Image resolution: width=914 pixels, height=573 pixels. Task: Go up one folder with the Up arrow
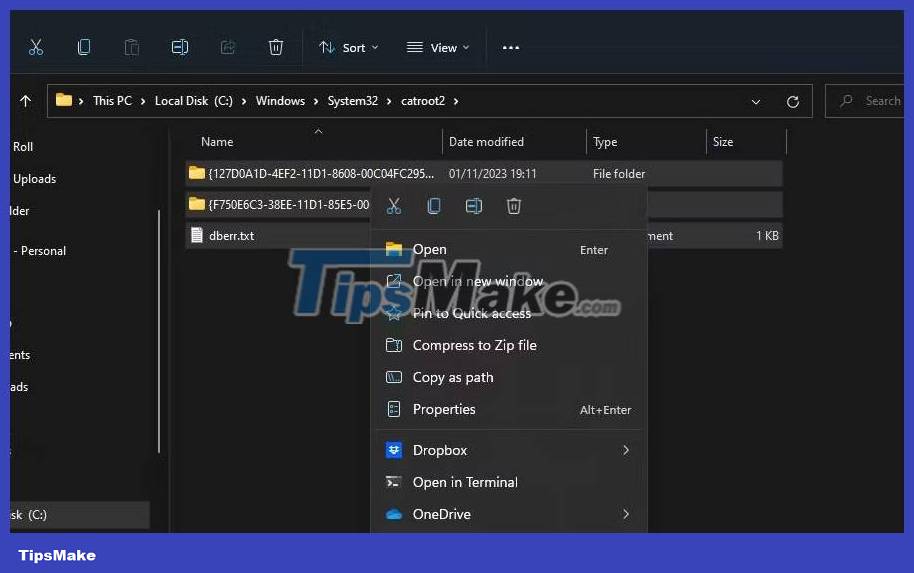click(x=26, y=101)
